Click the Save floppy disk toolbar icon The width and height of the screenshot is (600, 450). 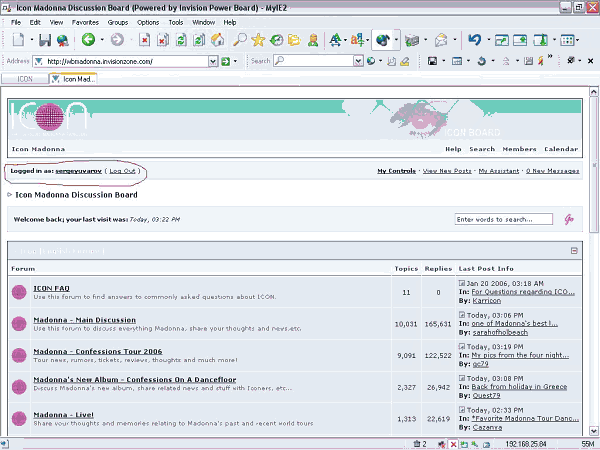[x=45, y=40]
